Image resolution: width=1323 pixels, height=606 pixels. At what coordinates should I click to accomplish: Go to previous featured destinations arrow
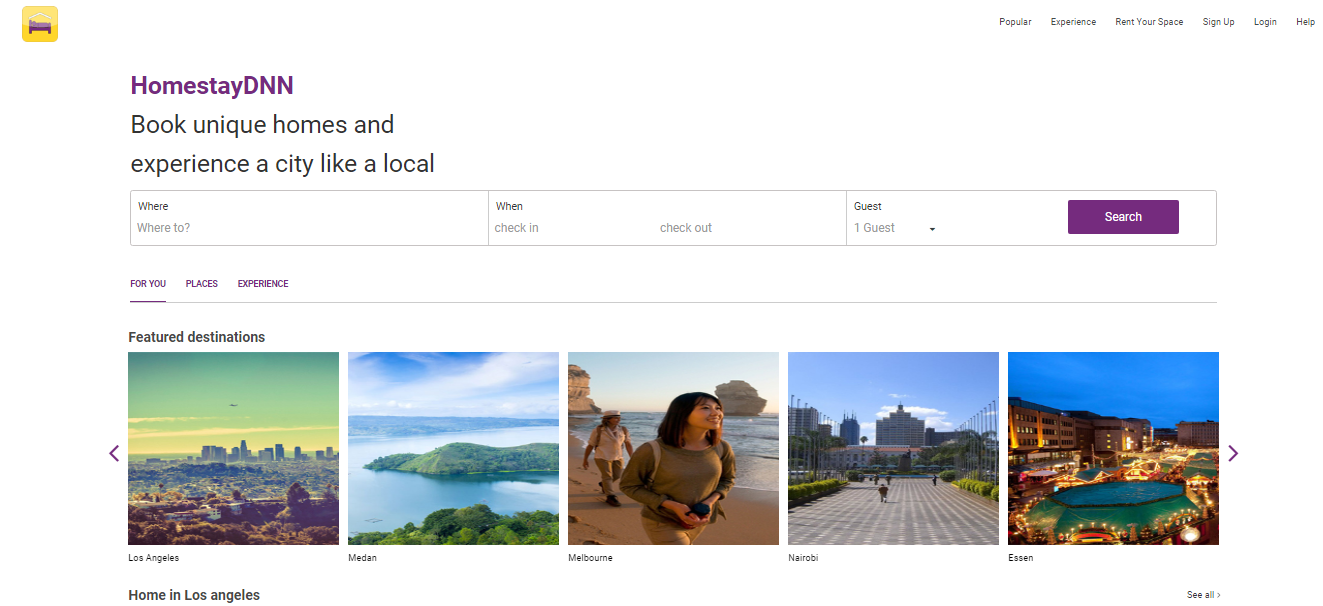tap(114, 453)
